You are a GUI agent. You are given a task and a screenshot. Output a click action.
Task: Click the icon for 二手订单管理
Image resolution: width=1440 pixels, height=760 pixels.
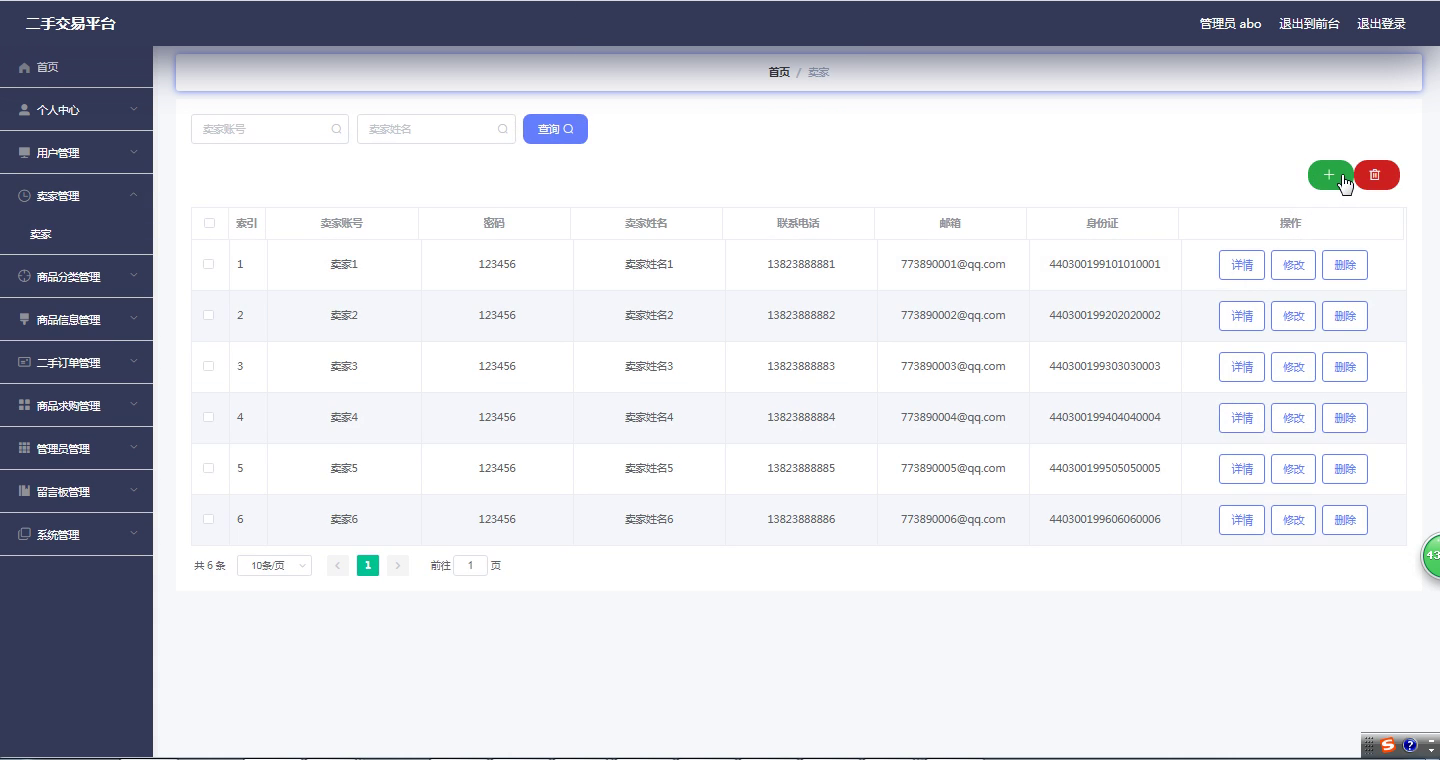click(x=25, y=363)
